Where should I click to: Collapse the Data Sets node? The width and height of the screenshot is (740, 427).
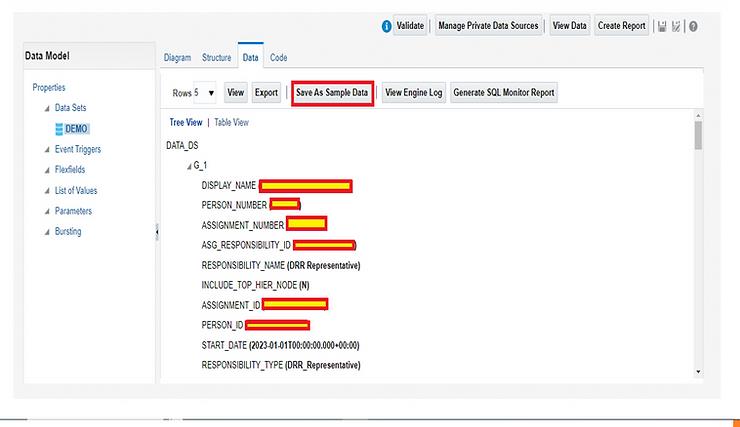[x=47, y=109]
